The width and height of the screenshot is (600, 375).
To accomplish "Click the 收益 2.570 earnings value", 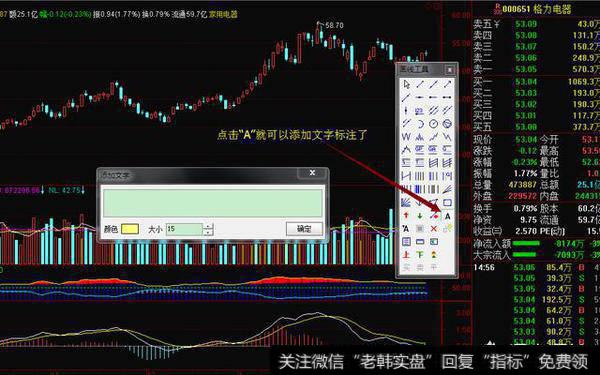I will tap(526, 231).
